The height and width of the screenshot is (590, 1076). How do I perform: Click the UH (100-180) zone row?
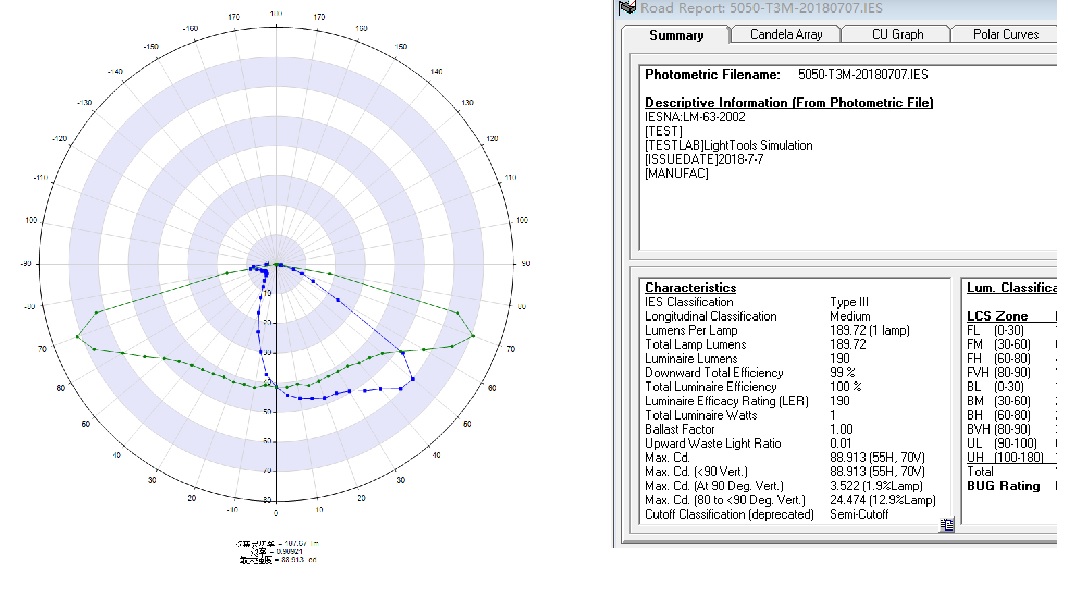pos(1005,457)
